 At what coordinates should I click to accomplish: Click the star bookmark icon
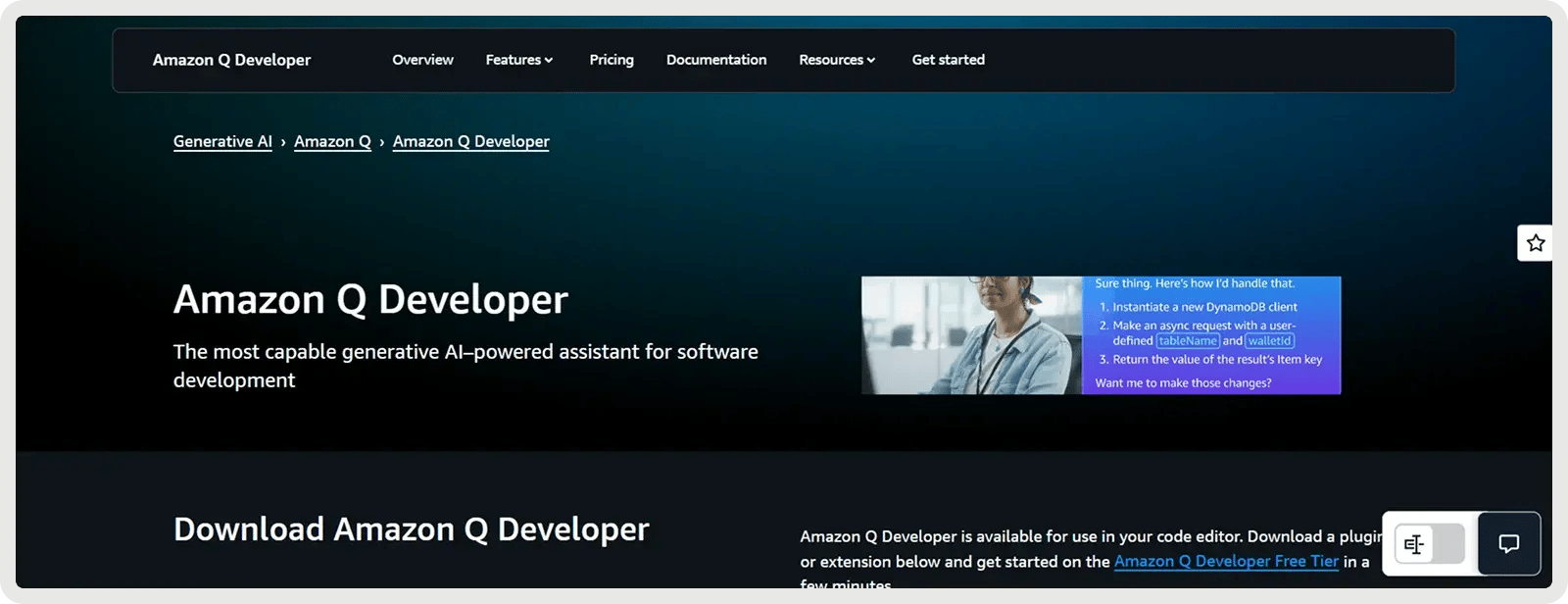click(x=1535, y=243)
